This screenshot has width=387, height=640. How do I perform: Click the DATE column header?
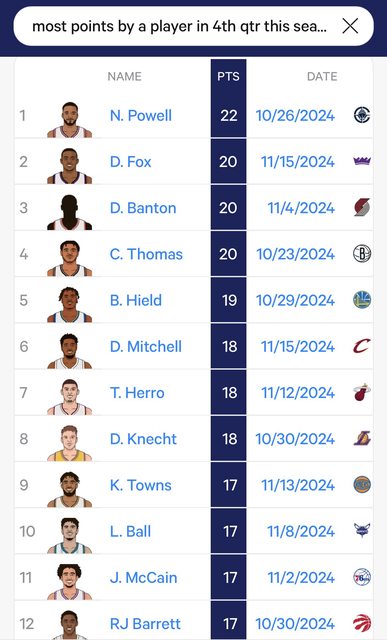coord(322,76)
